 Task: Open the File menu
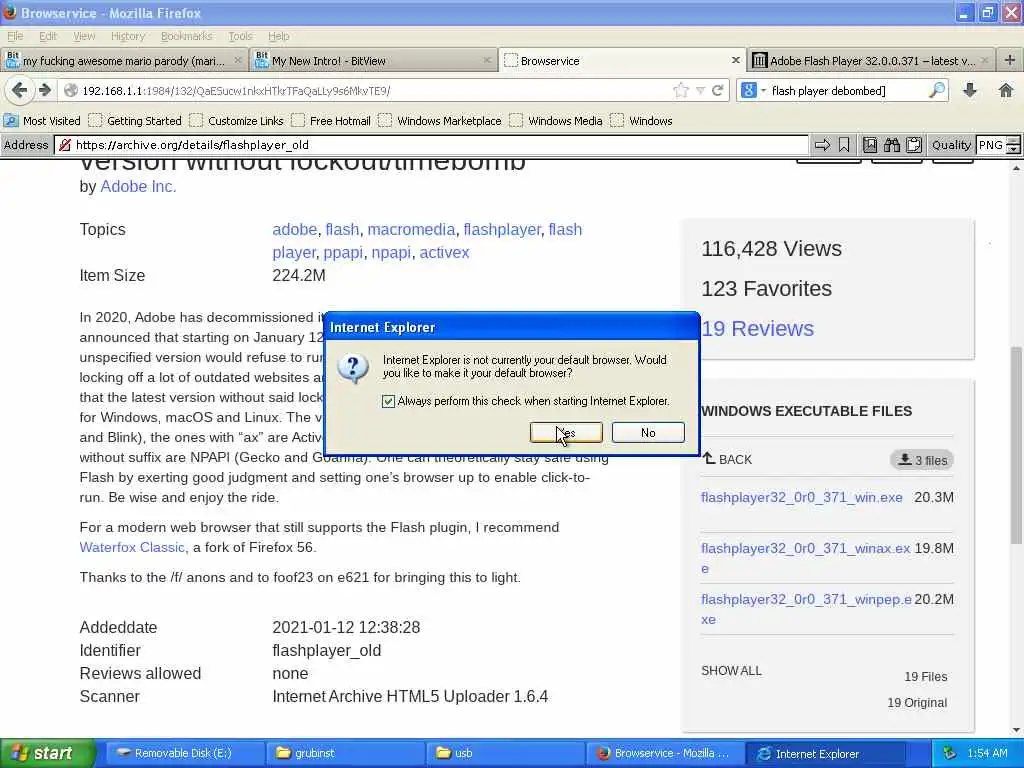tap(15, 36)
